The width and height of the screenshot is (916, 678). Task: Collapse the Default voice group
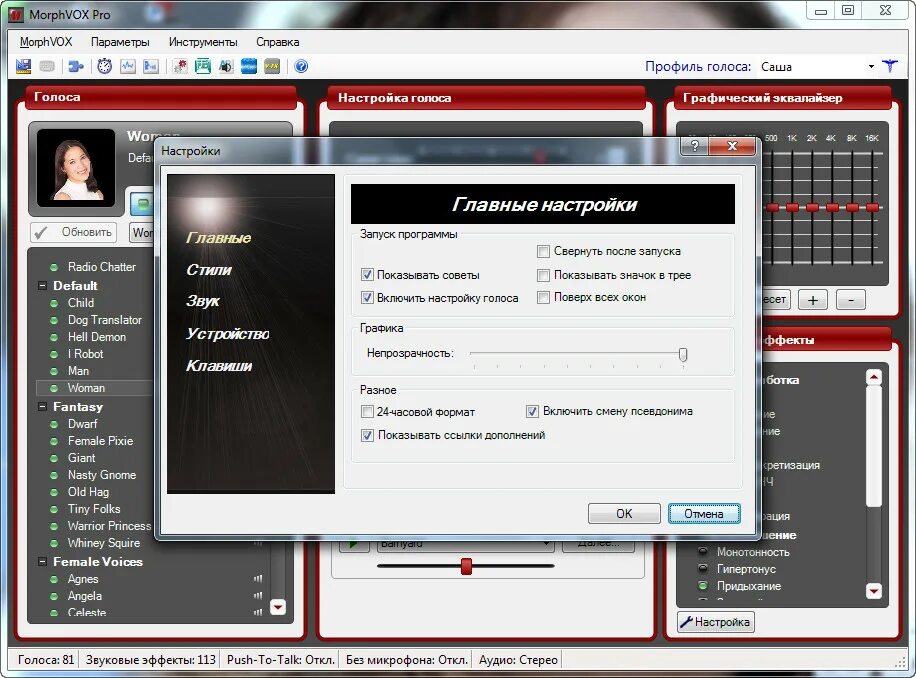coord(42,286)
